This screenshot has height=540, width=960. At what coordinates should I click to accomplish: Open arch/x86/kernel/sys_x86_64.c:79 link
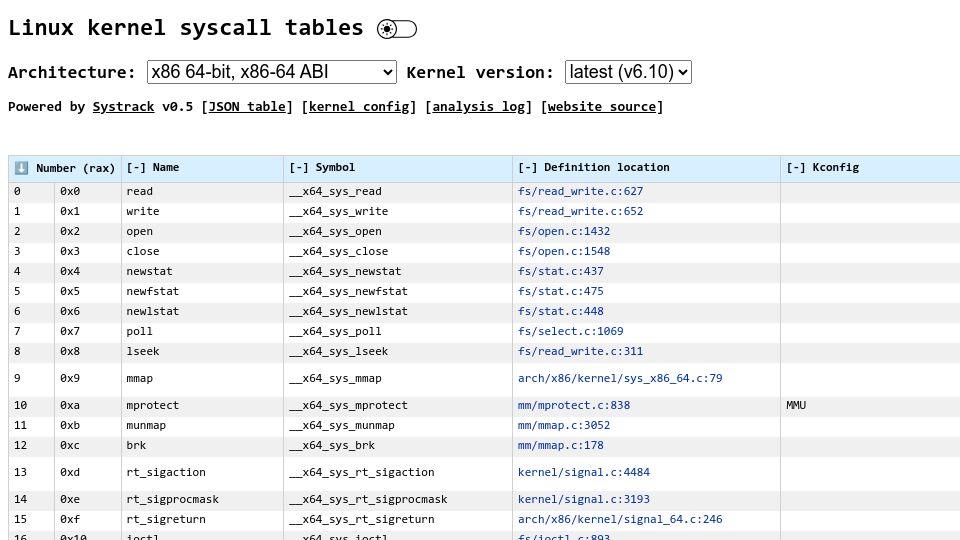[x=620, y=378]
